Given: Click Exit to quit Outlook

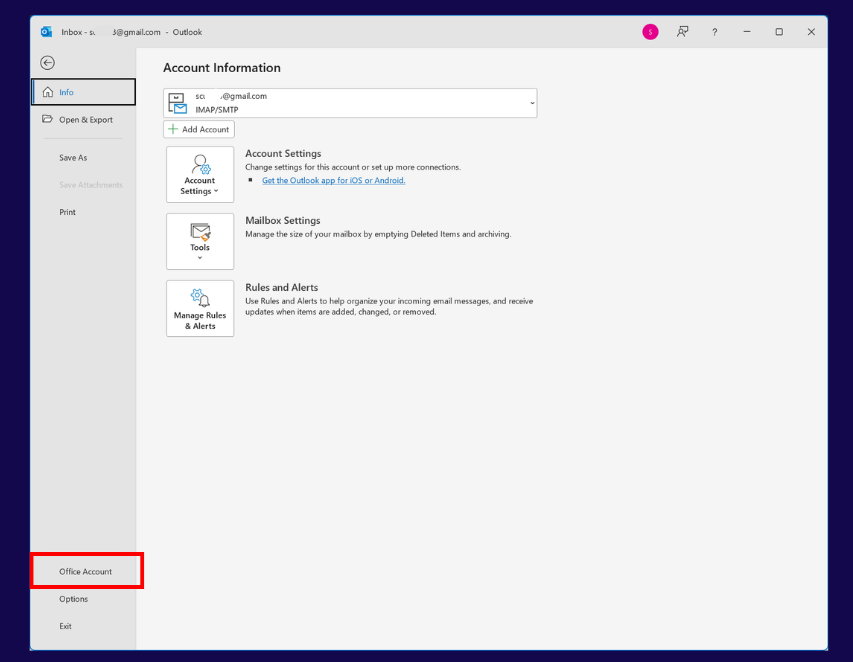Looking at the screenshot, I should click(x=65, y=626).
